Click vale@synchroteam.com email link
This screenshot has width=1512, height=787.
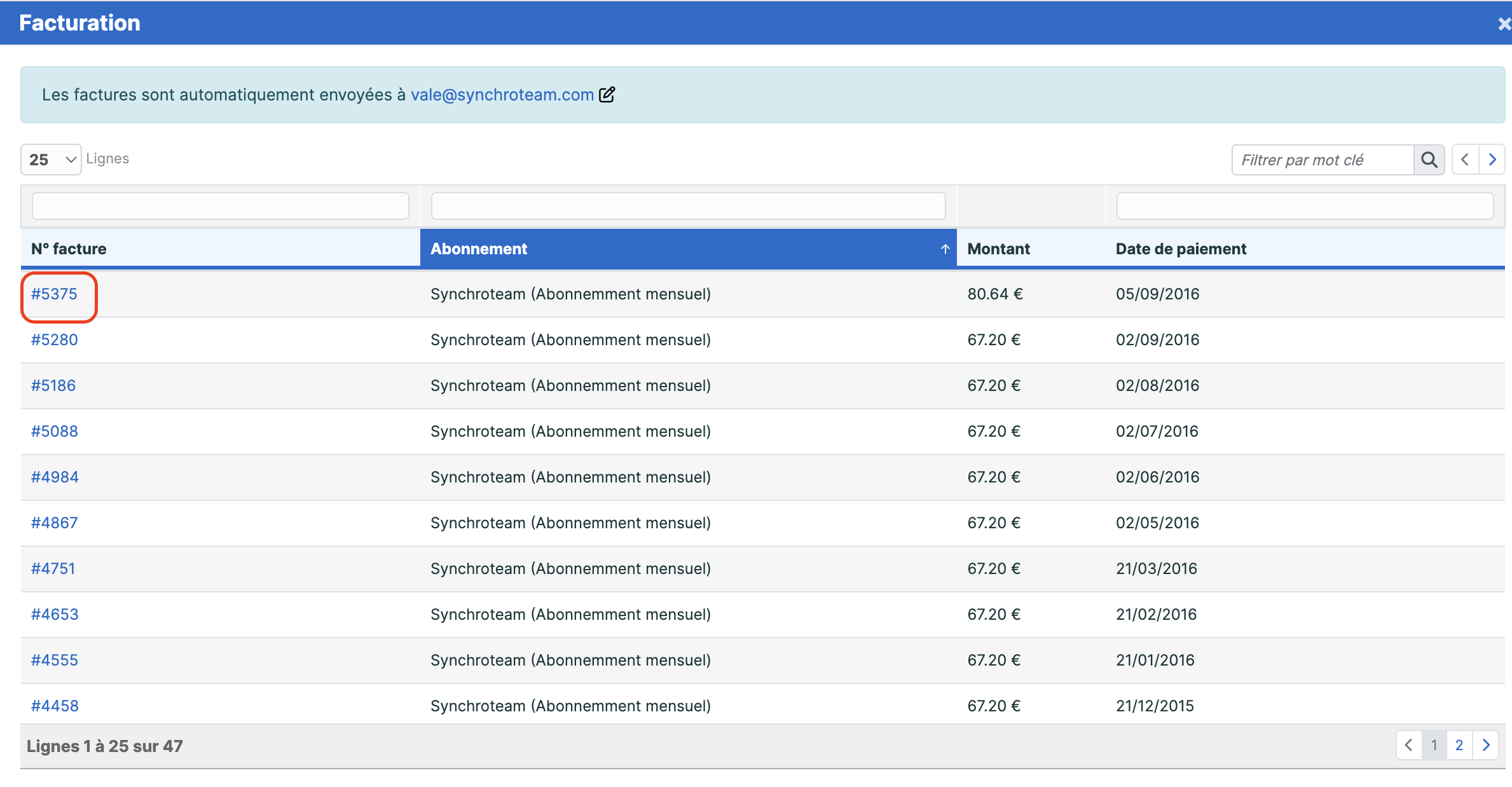click(x=502, y=95)
